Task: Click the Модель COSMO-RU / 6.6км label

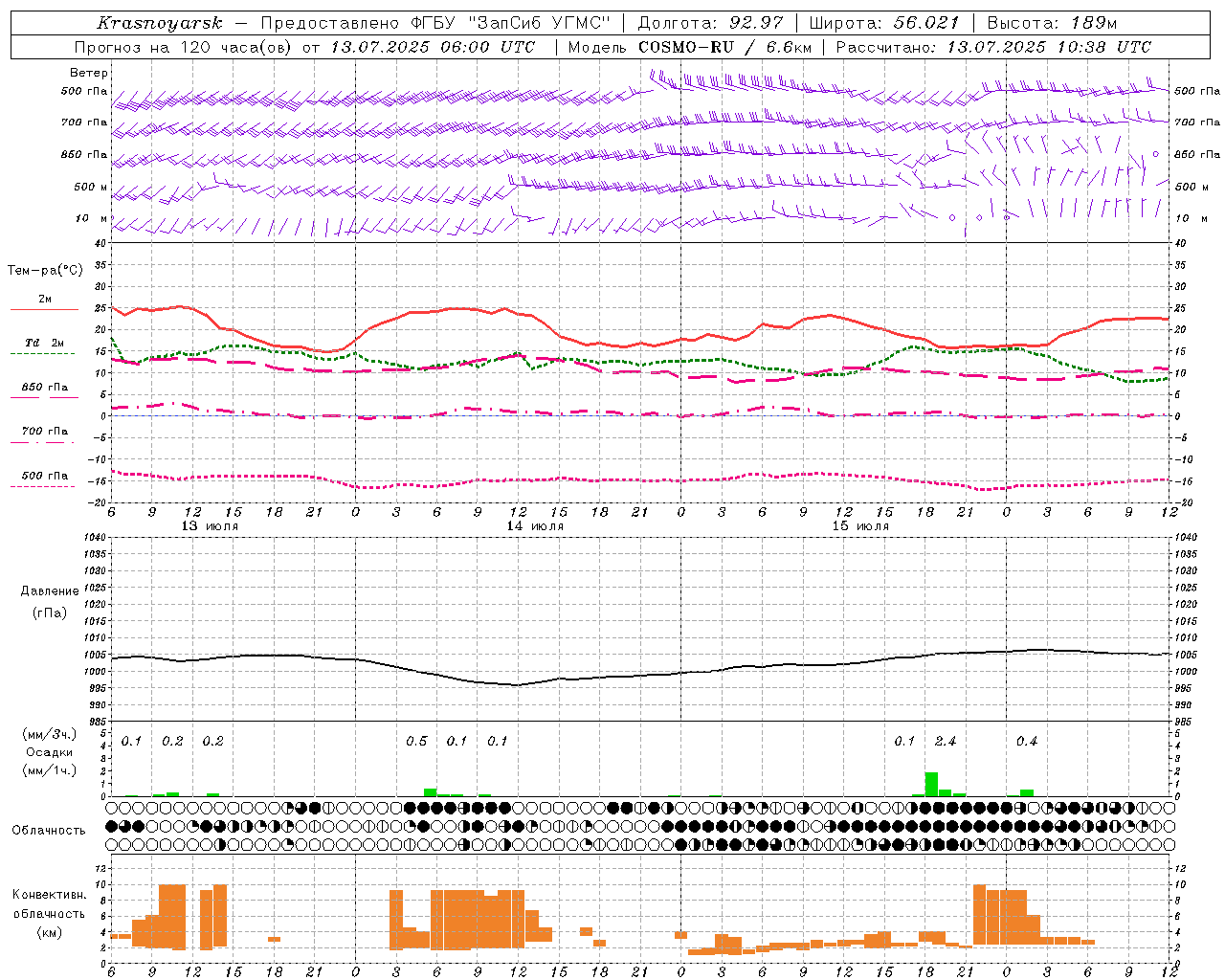Action: (690, 47)
